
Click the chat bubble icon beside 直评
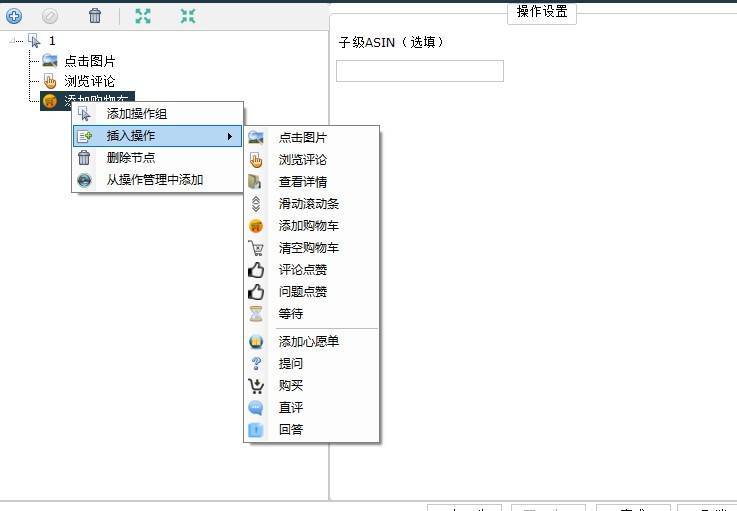click(x=256, y=408)
